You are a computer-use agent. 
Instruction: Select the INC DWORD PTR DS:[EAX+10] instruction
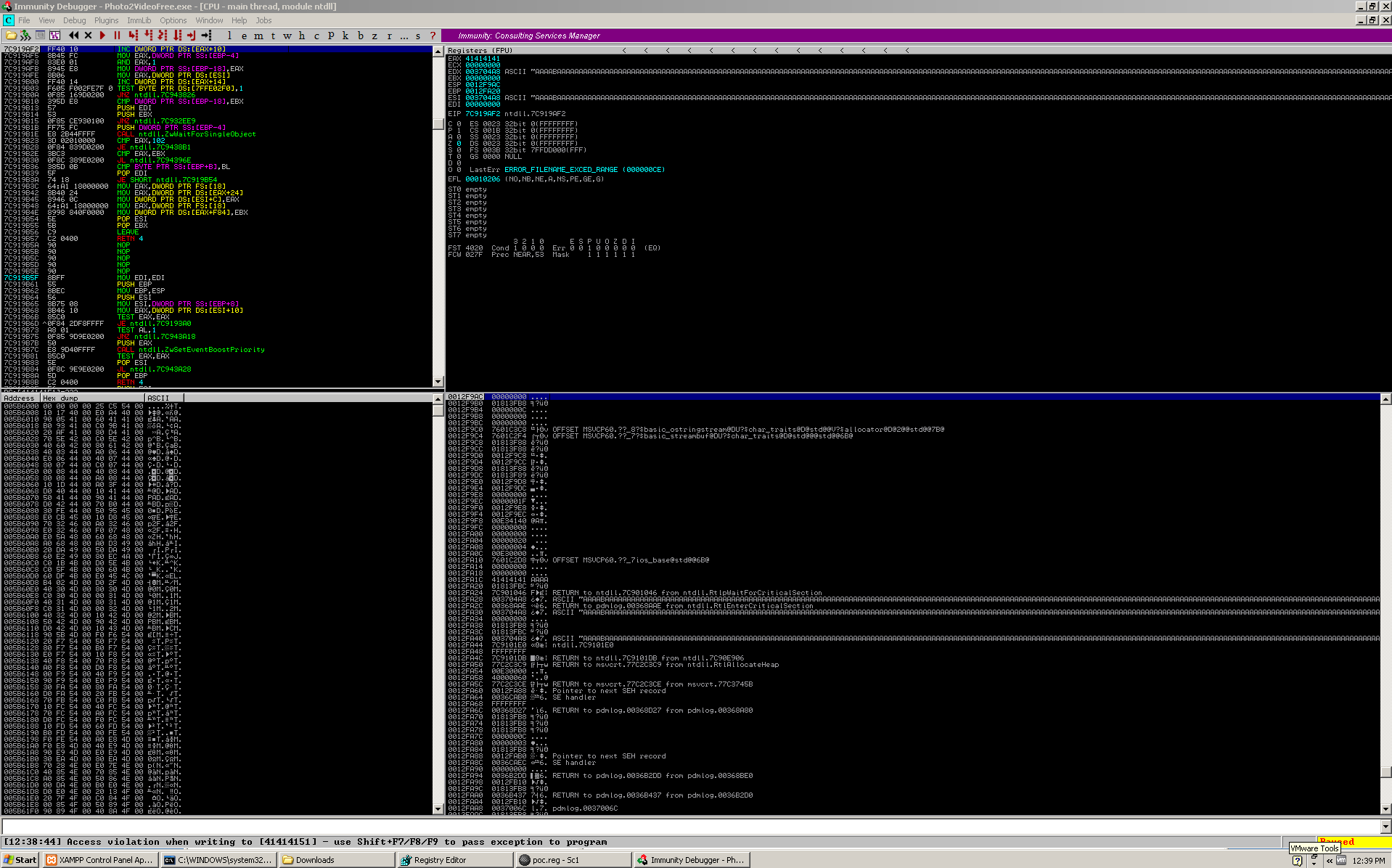171,49
